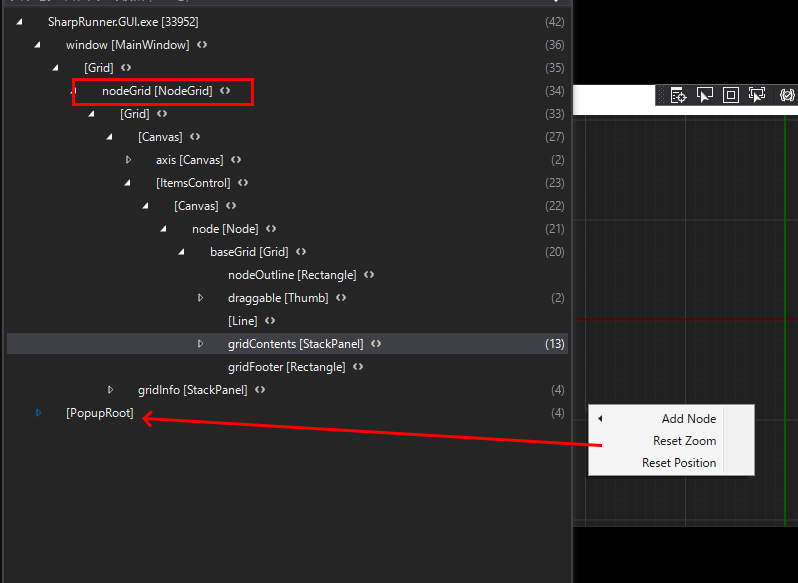Select the [Line] element in the tree
The height and width of the screenshot is (583, 798).
pyautogui.click(x=243, y=321)
